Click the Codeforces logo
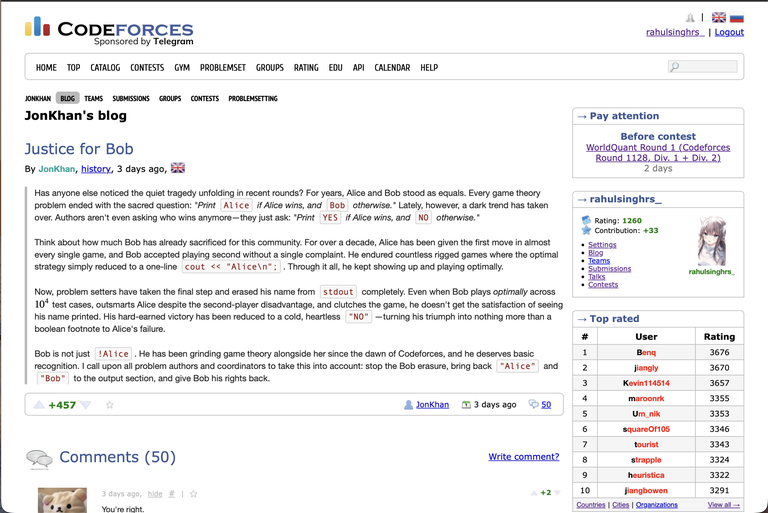The height and width of the screenshot is (513, 768). point(109,31)
